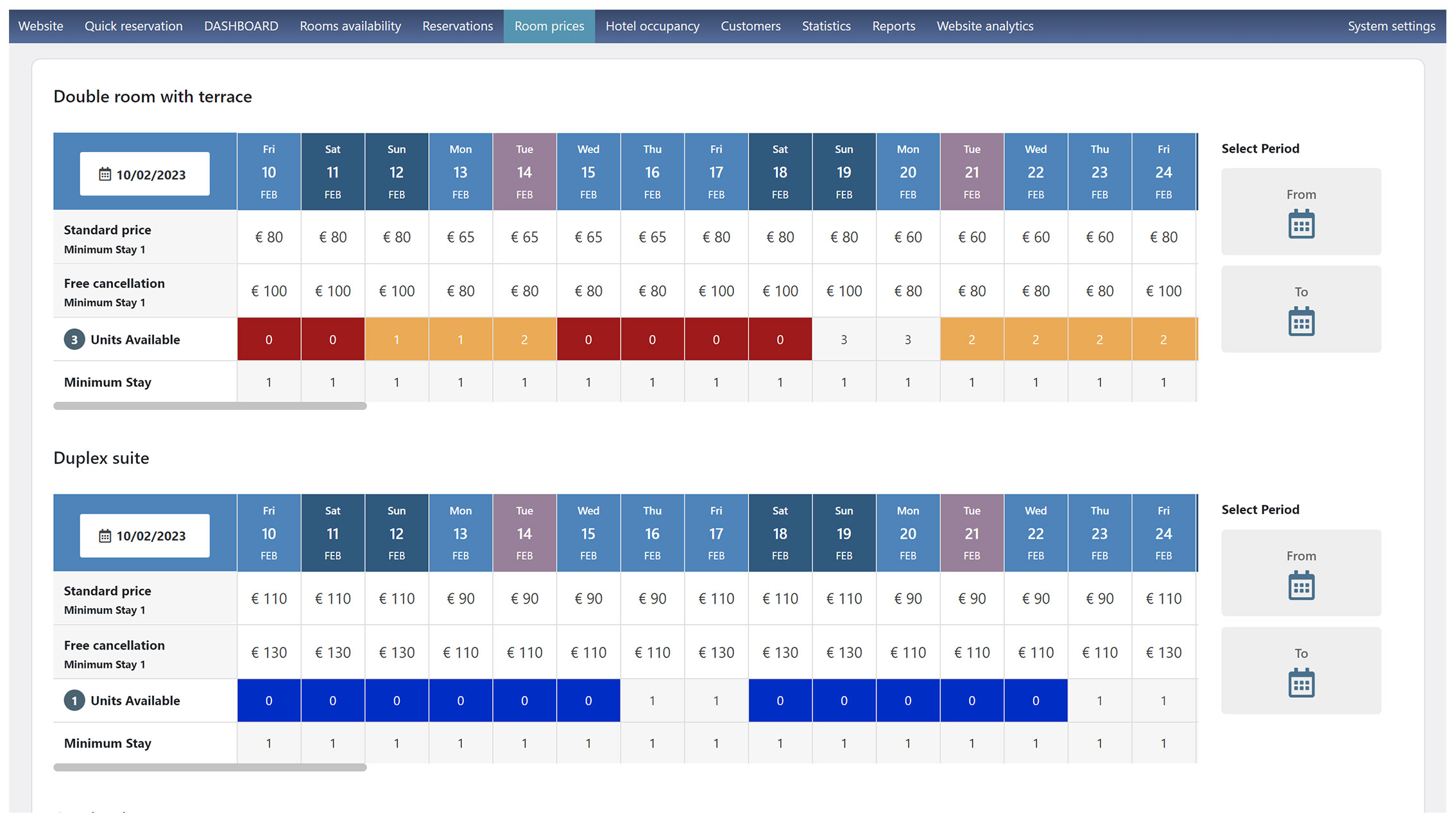Click the badge 3 beside Double room Units Available
Image resolution: width=1456 pixels, height=821 pixels.
[74, 340]
